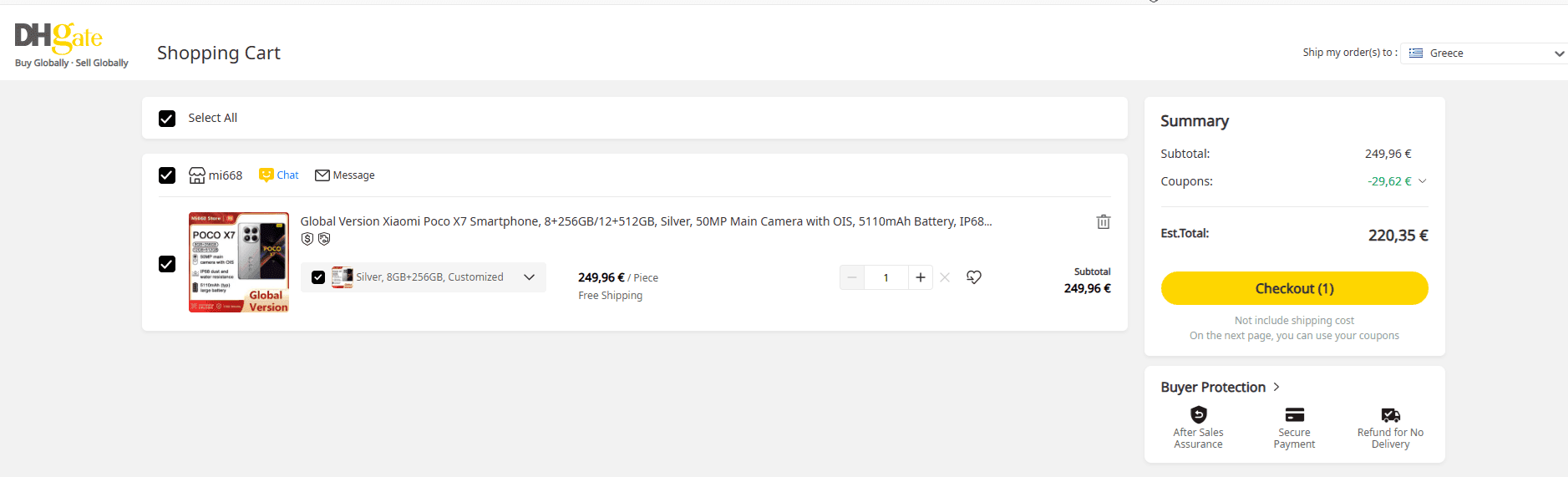Increase the quantity with the plus button
The width and height of the screenshot is (1568, 477).
pos(921,277)
